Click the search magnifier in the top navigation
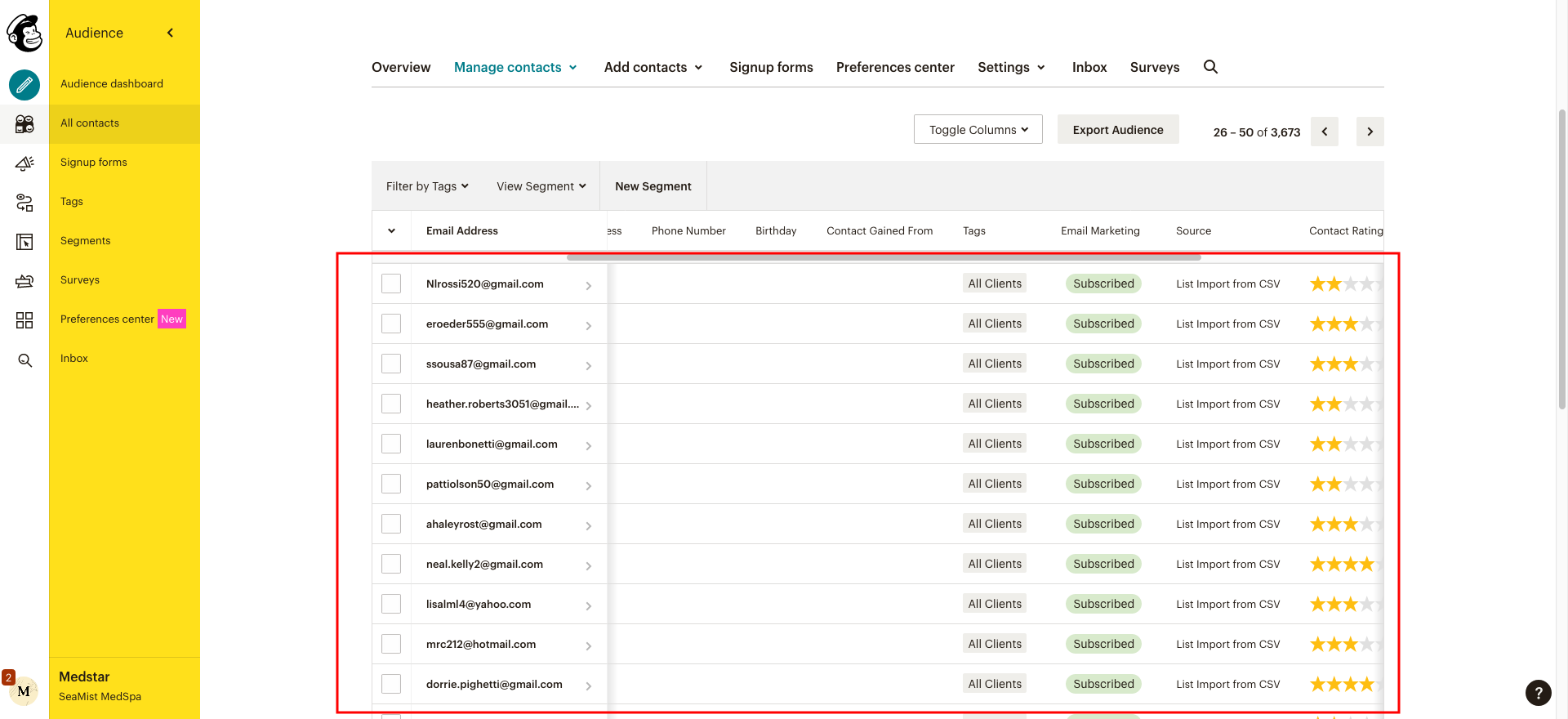Screen dimensions: 1568x719 point(1210,67)
